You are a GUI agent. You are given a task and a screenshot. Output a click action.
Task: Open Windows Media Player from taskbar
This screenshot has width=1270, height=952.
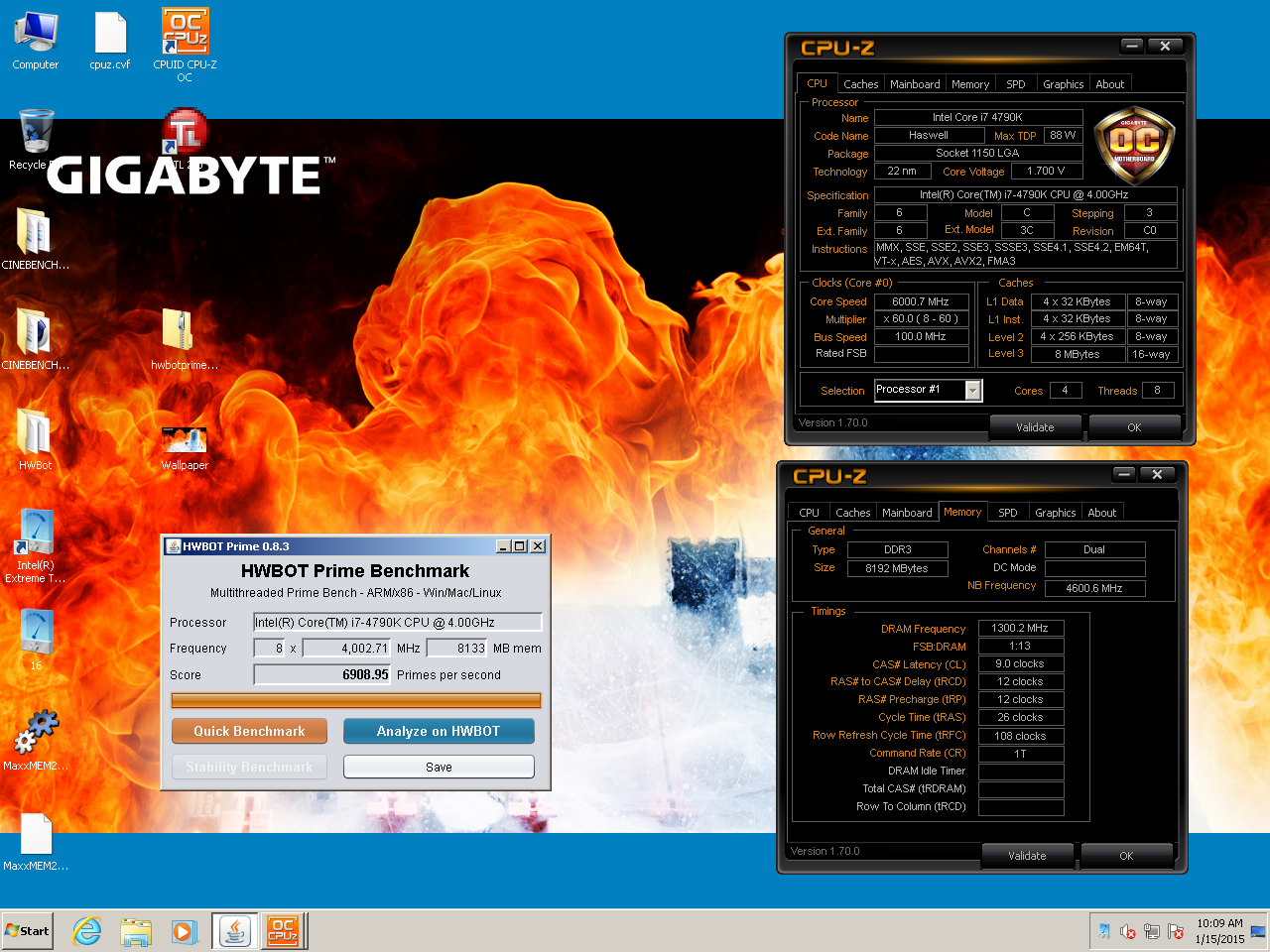tap(185, 931)
